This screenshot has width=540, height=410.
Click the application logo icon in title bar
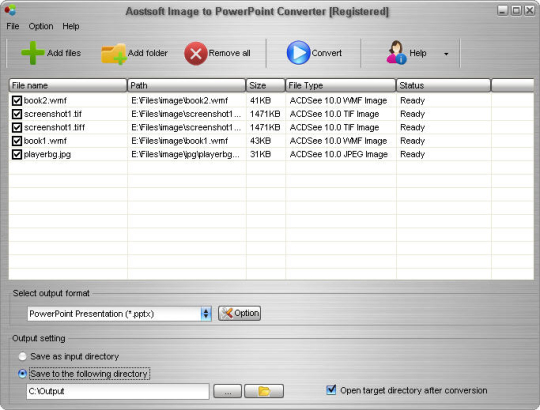pyautogui.click(x=10, y=10)
